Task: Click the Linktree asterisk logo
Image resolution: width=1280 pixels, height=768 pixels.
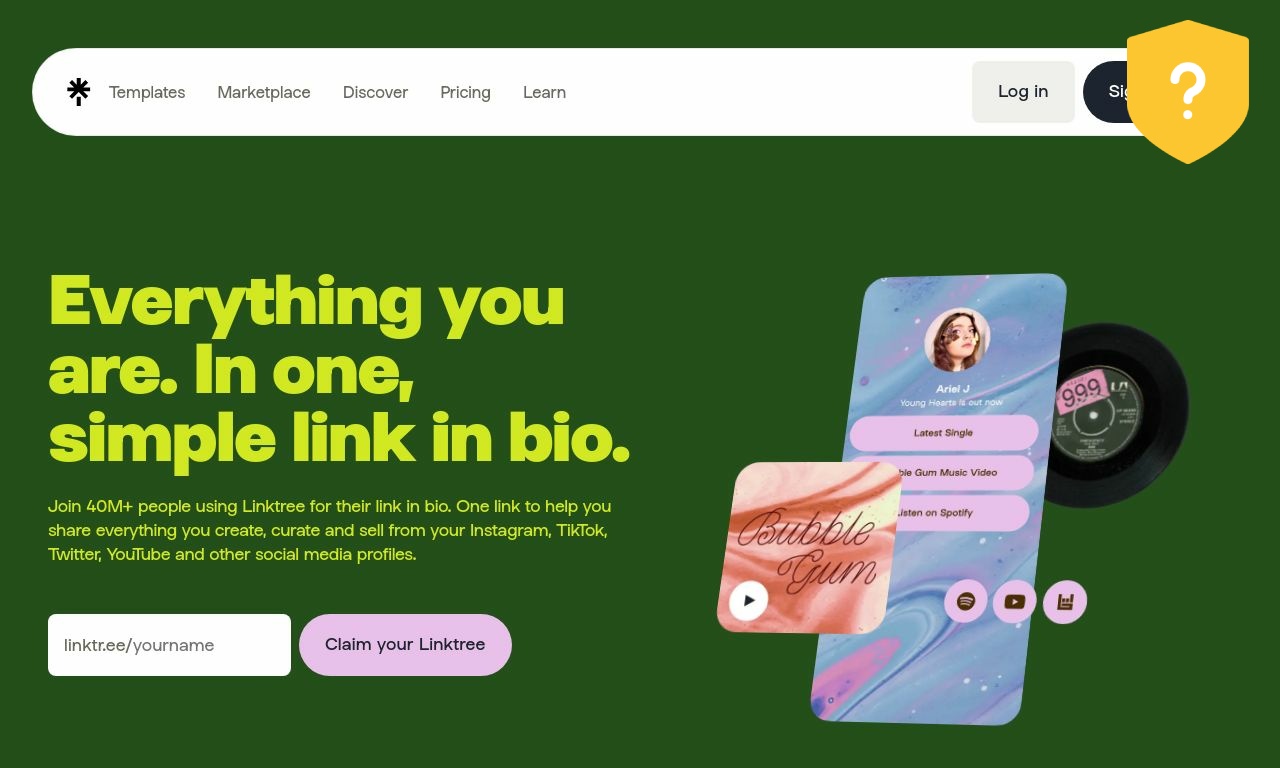Action: coord(78,92)
